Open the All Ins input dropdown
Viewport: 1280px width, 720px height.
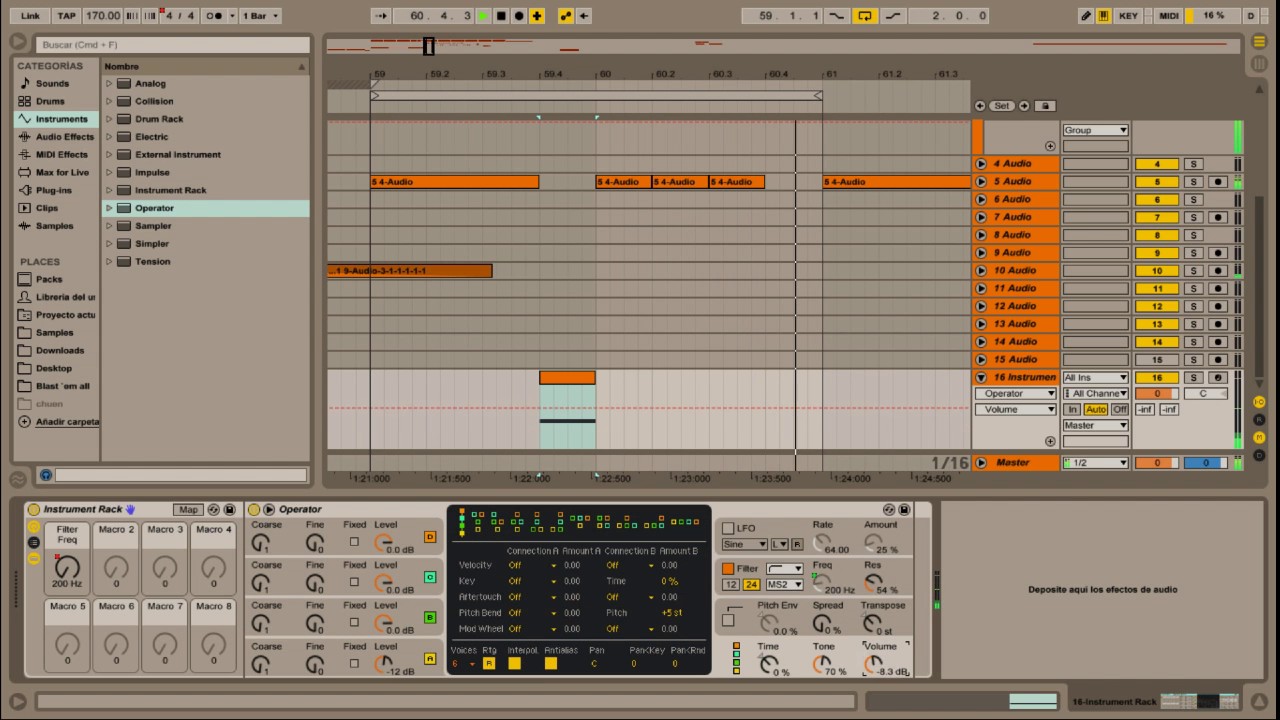tap(1095, 378)
